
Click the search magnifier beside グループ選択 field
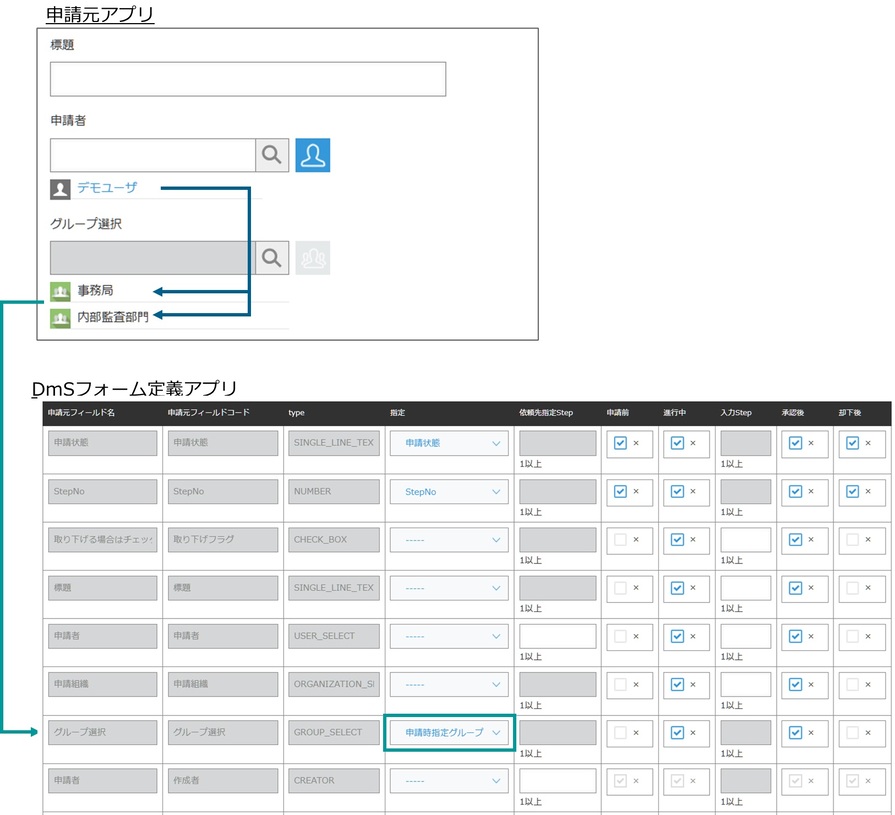pos(272,258)
